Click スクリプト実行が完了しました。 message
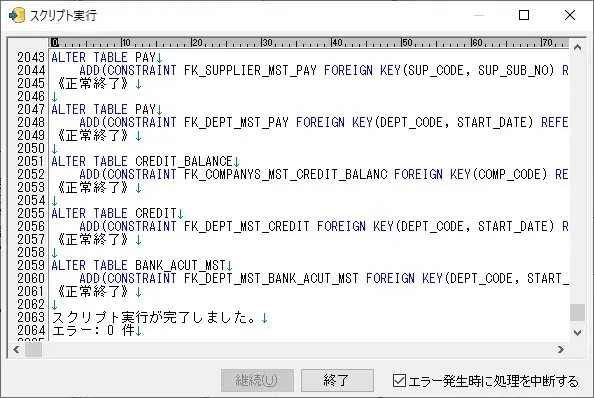Screen dimensions: 594x398 155,317
